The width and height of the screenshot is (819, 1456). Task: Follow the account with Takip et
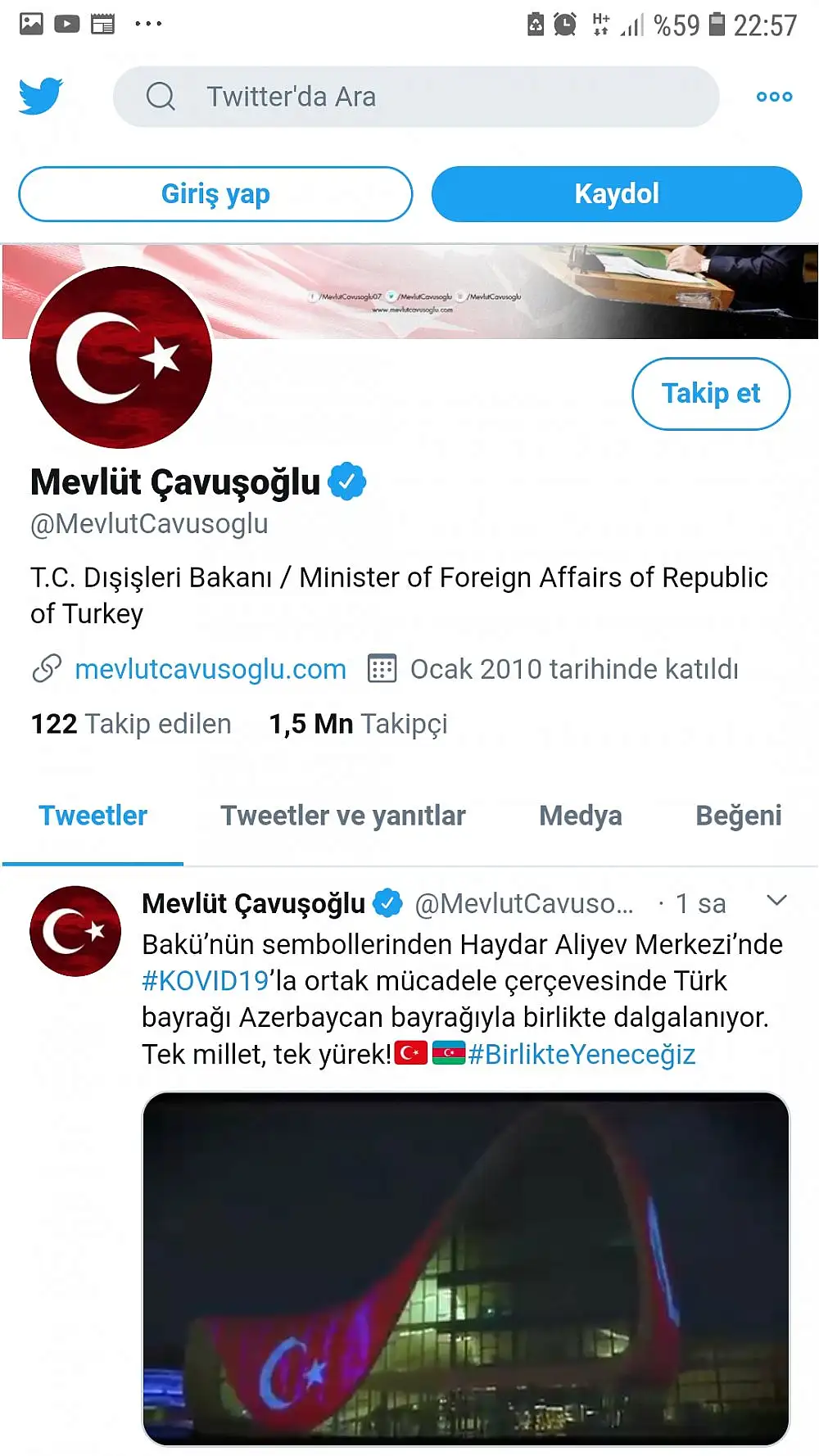711,394
